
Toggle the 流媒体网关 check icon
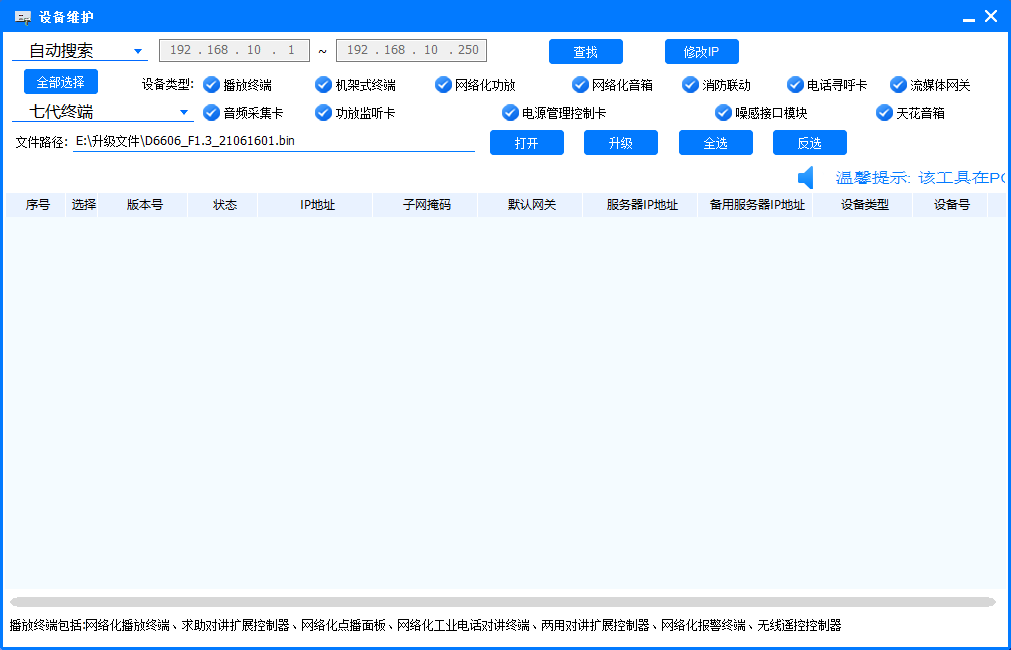[898, 84]
